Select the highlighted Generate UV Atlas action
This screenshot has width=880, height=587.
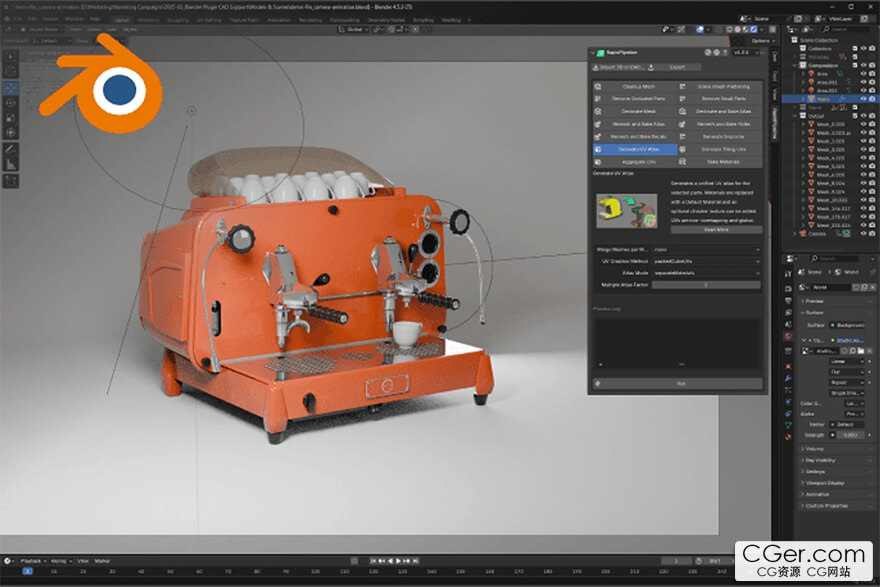[637, 148]
